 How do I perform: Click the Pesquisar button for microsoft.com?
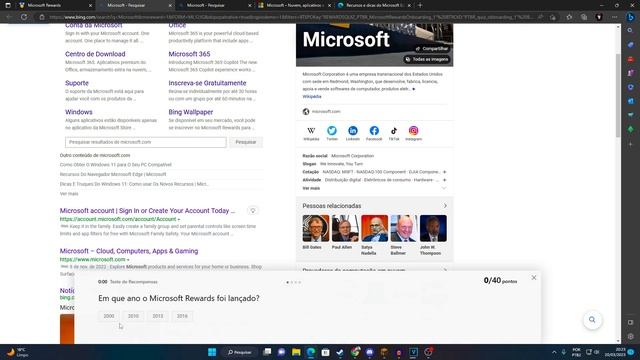[246, 142]
